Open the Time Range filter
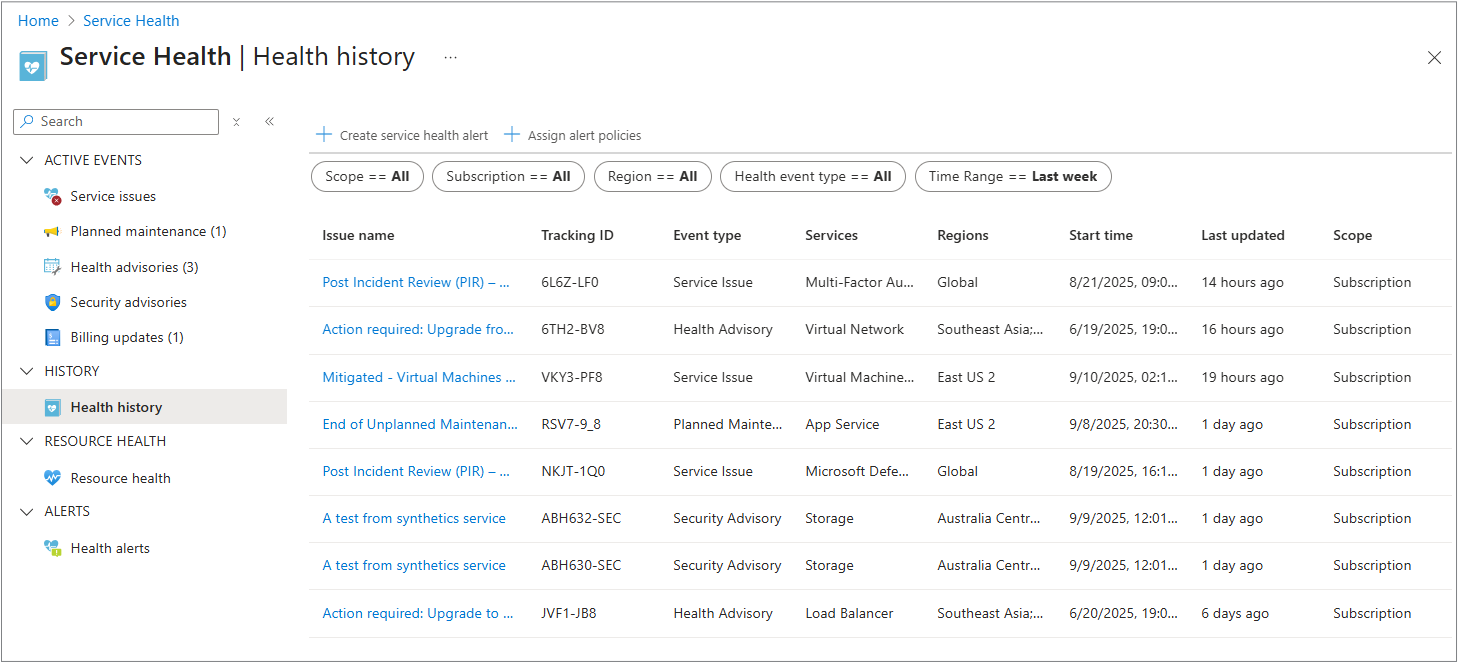The height and width of the screenshot is (662, 1458). 1012,177
